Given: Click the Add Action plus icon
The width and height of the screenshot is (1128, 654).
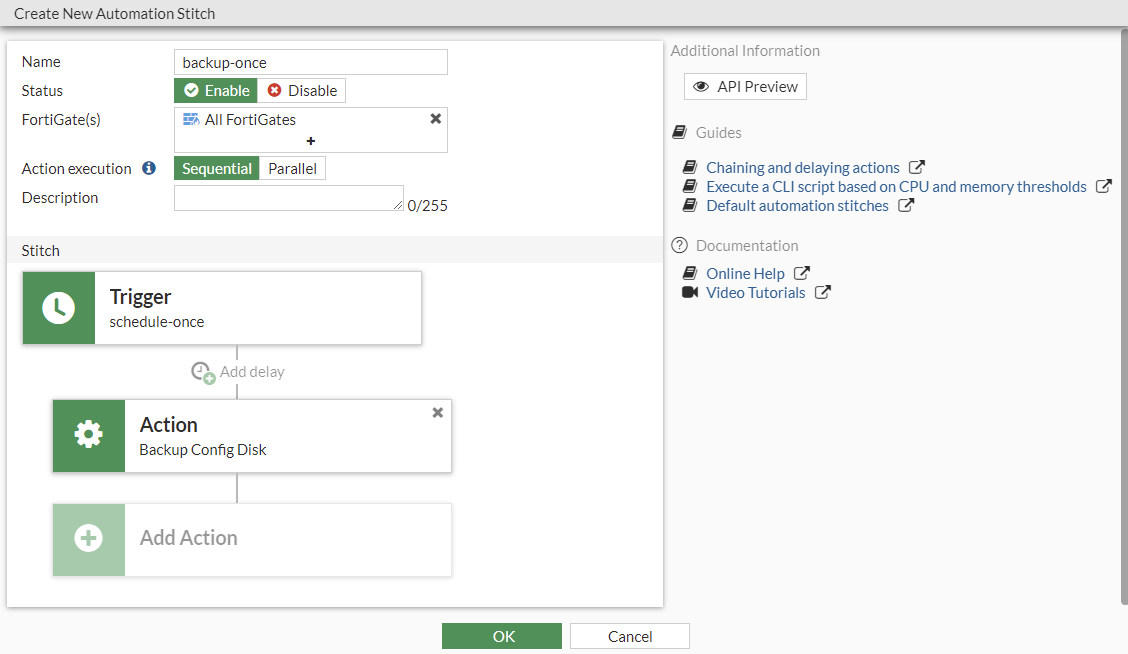Looking at the screenshot, I should (89, 539).
